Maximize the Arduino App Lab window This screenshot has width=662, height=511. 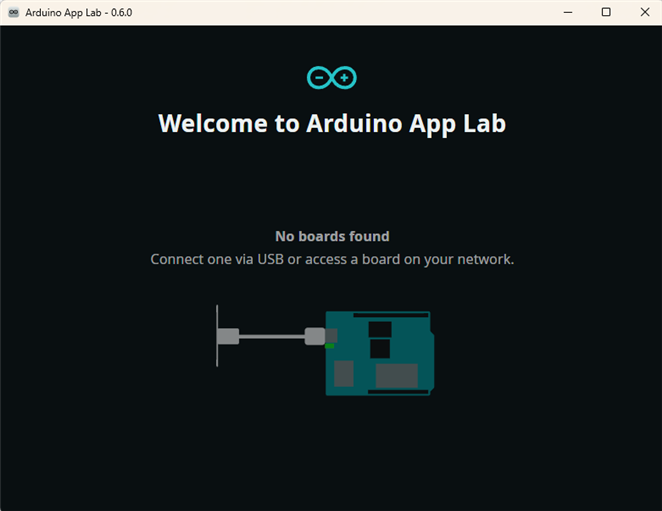coord(606,12)
